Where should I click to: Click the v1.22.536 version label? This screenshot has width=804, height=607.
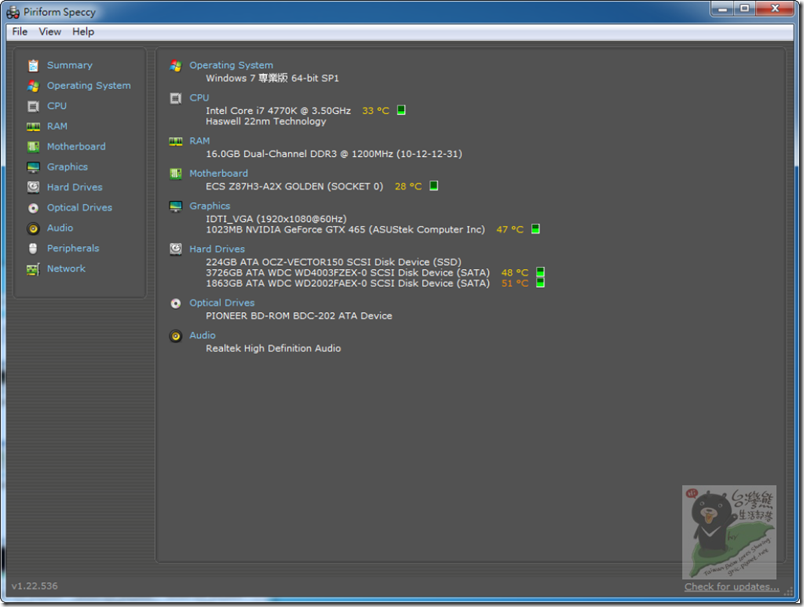tap(34, 586)
